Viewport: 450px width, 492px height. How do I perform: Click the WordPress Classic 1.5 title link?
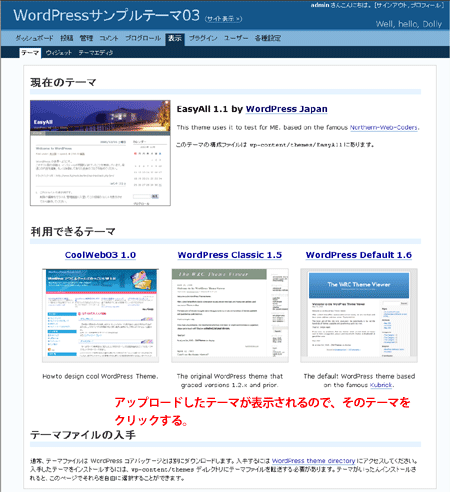(x=230, y=255)
